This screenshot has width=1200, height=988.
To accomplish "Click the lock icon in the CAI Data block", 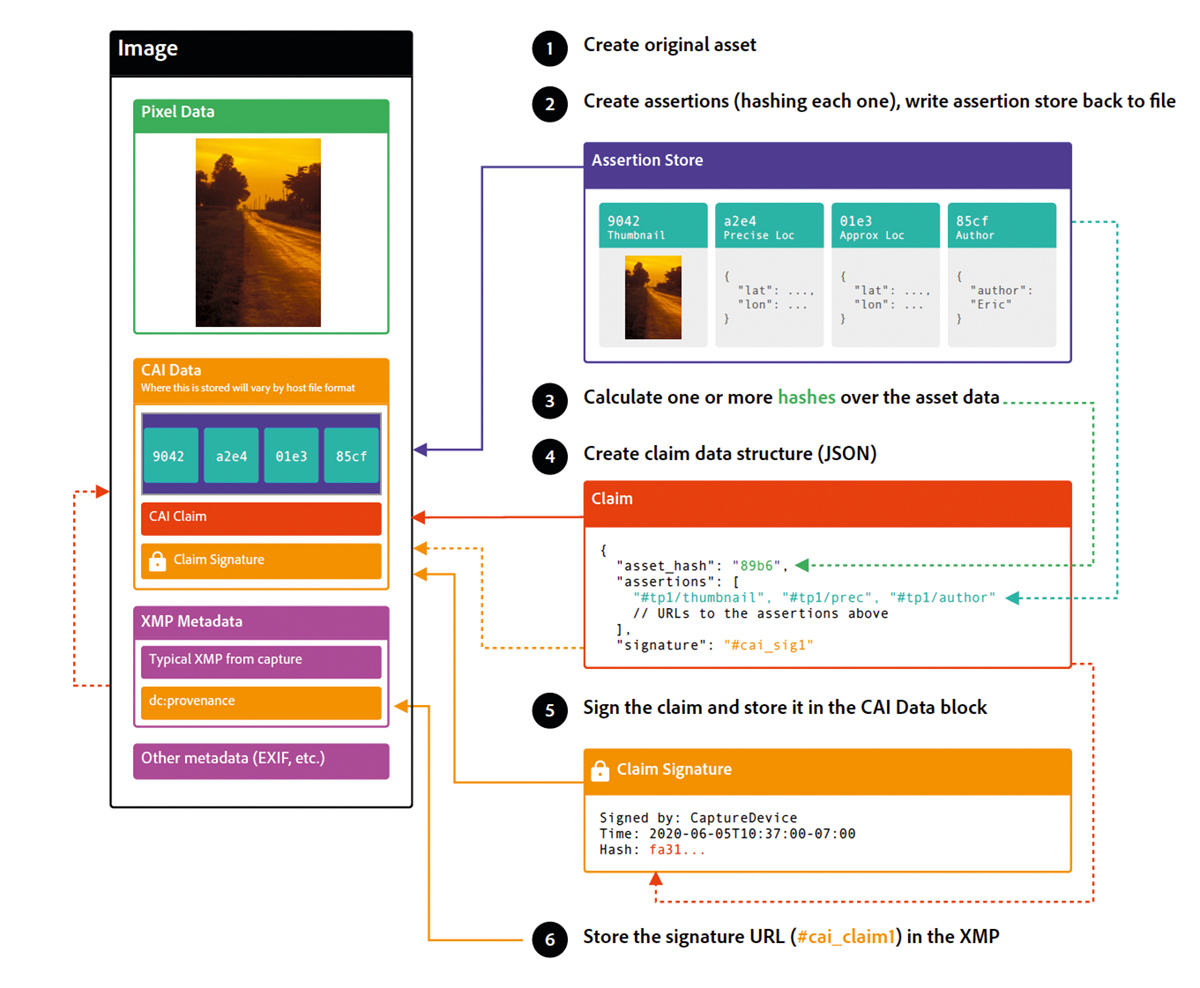I will [156, 562].
